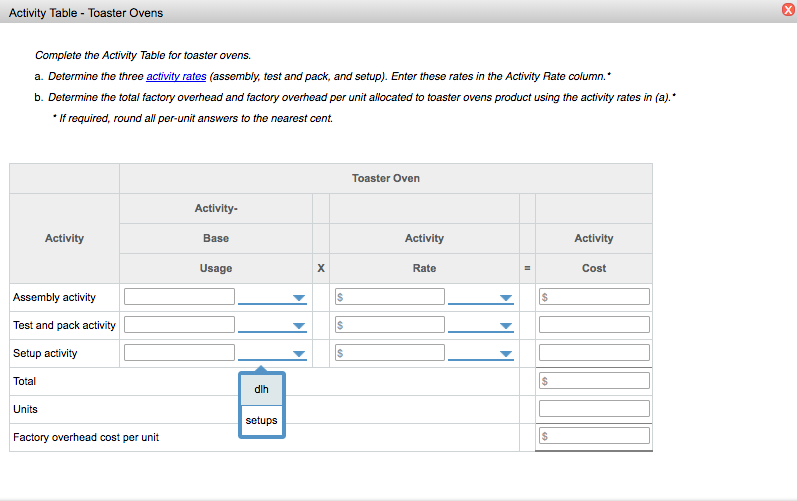Open Test and pack usage unit dropdown
Viewport: 797px width, 501px height.
272,325
